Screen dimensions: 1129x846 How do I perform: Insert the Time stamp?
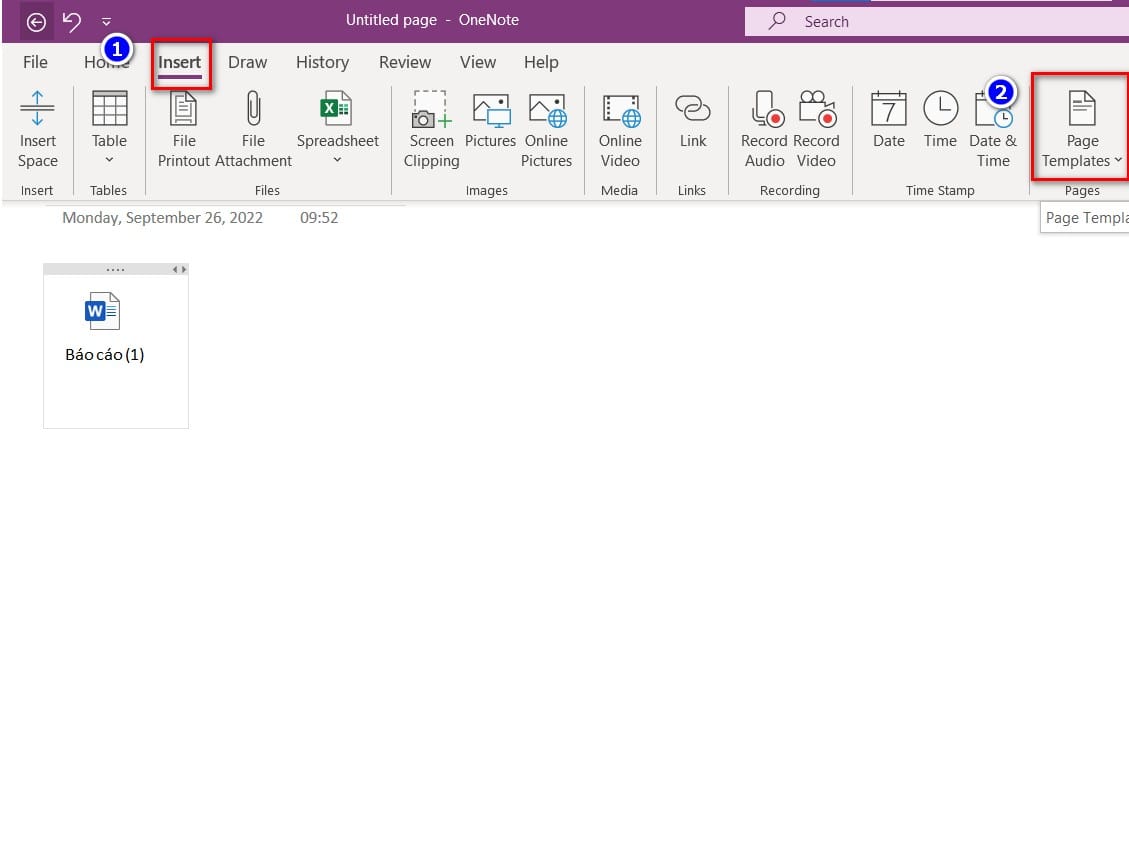click(x=940, y=110)
